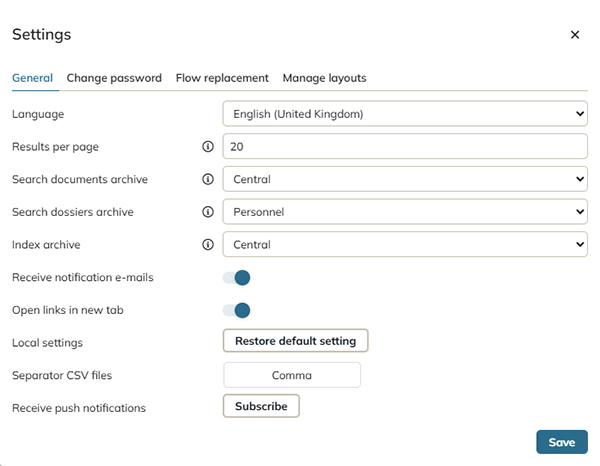This screenshot has height=466, width=600.
Task: Switch to the Flow replacement tab
Action: (222, 78)
